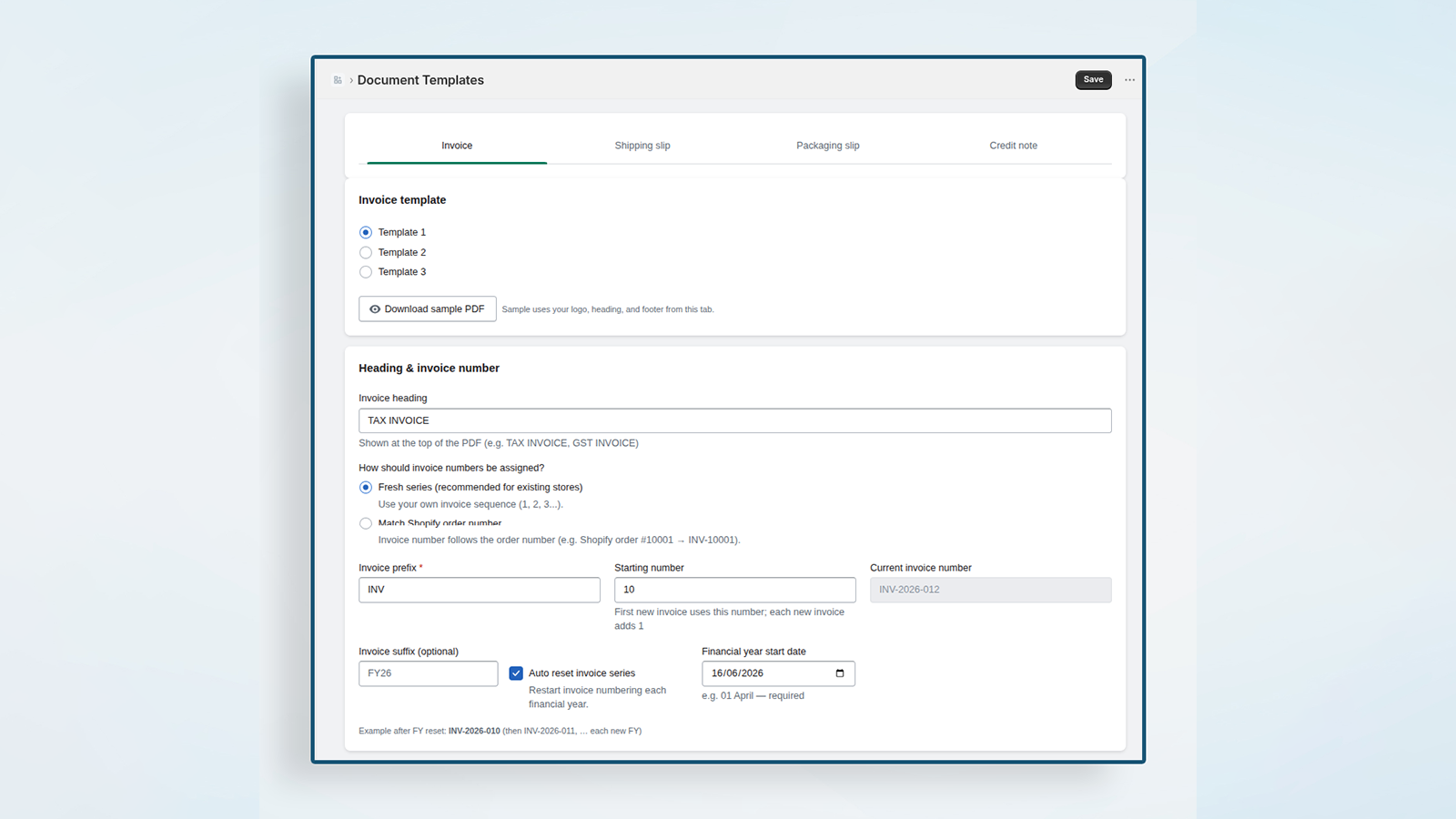Click the 'Sample uses your logo' note
1456x819 pixels.
(608, 309)
